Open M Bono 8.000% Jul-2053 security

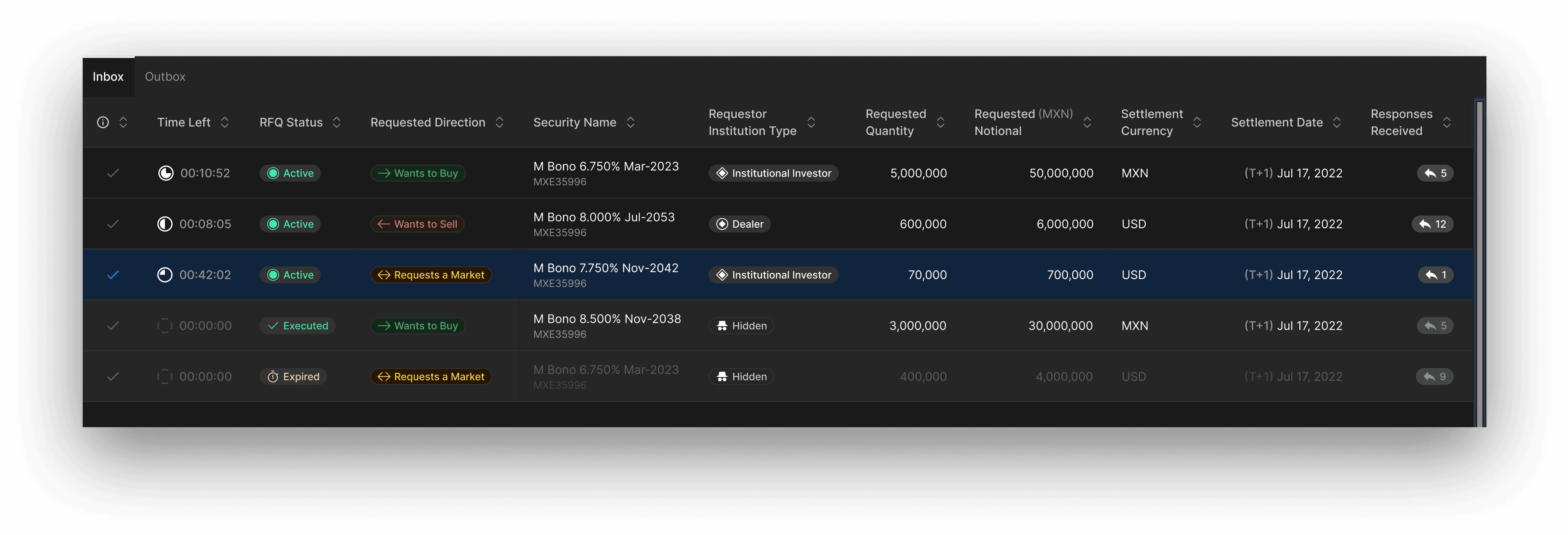(603, 217)
